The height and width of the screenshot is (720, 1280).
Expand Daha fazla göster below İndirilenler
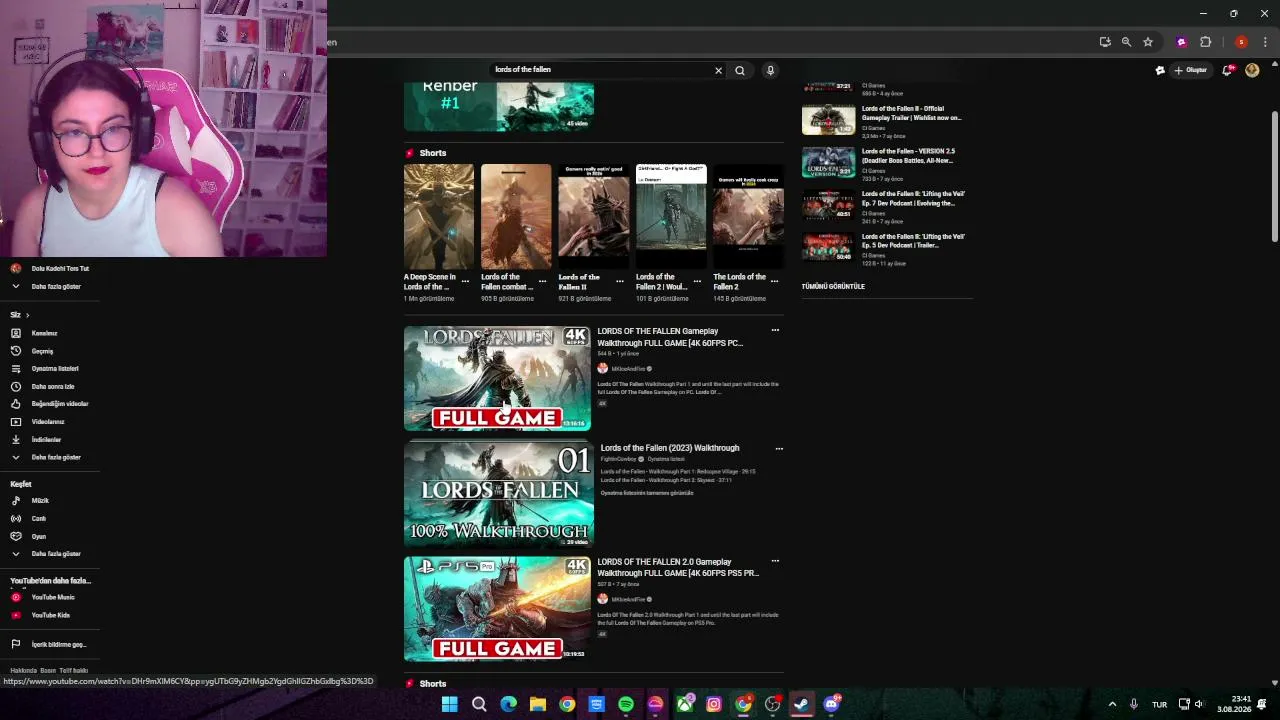56,457
